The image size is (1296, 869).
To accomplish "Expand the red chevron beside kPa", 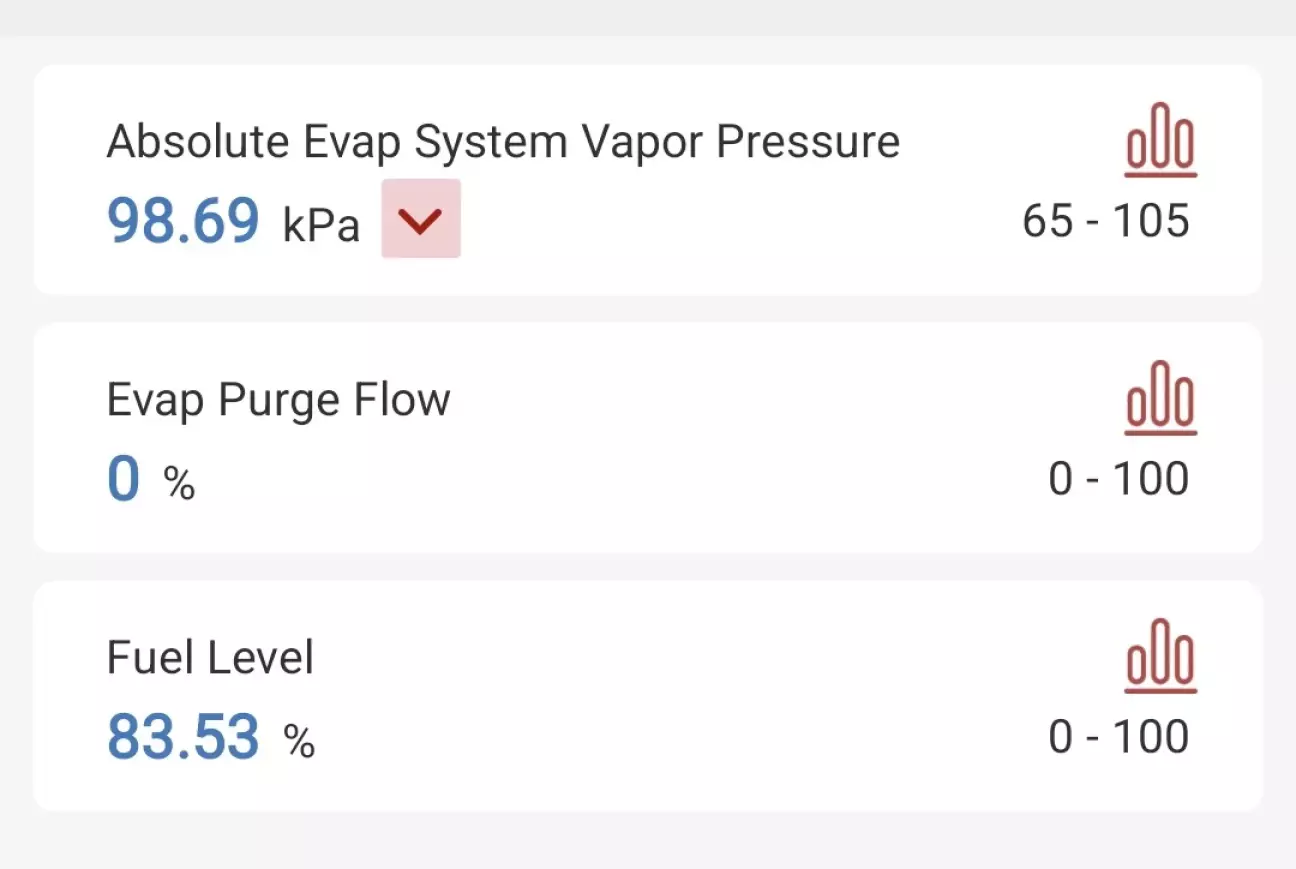I will tap(421, 219).
